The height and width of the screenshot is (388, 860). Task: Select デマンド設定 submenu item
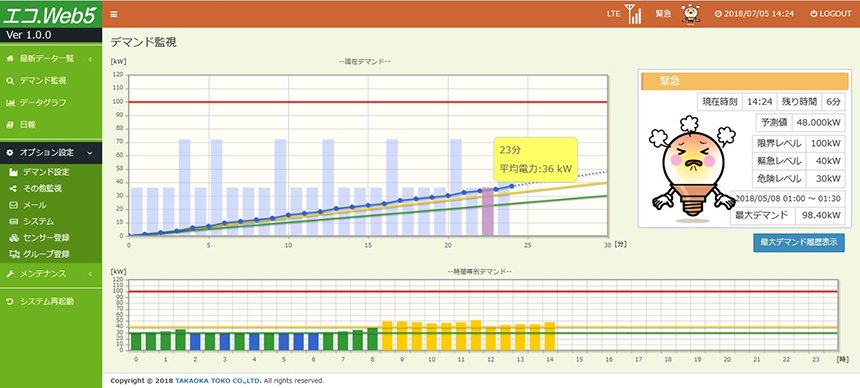(46, 172)
